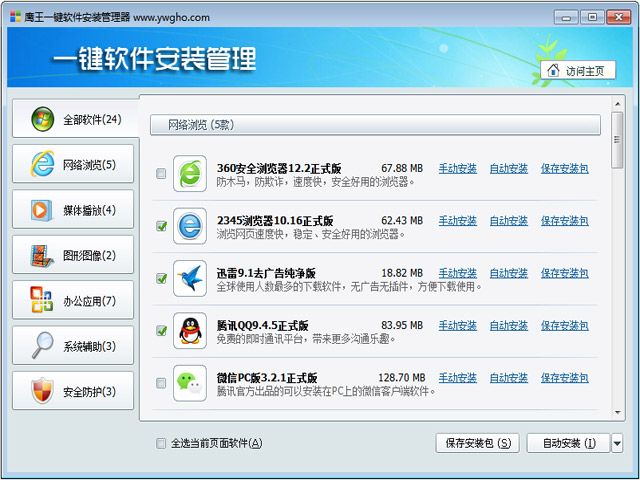Open the 图形图像(2) category
Image resolution: width=640 pixels, height=480 pixels.
[x=73, y=255]
